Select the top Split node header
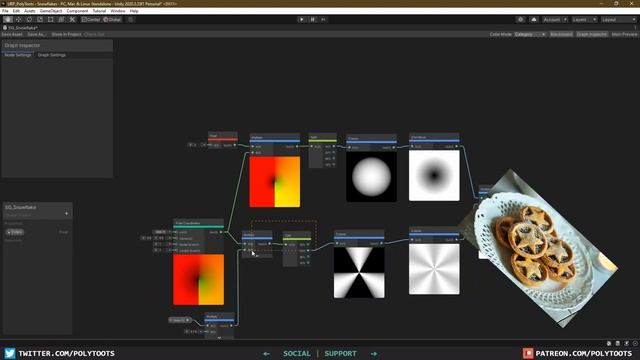The image size is (640, 360). [322, 137]
